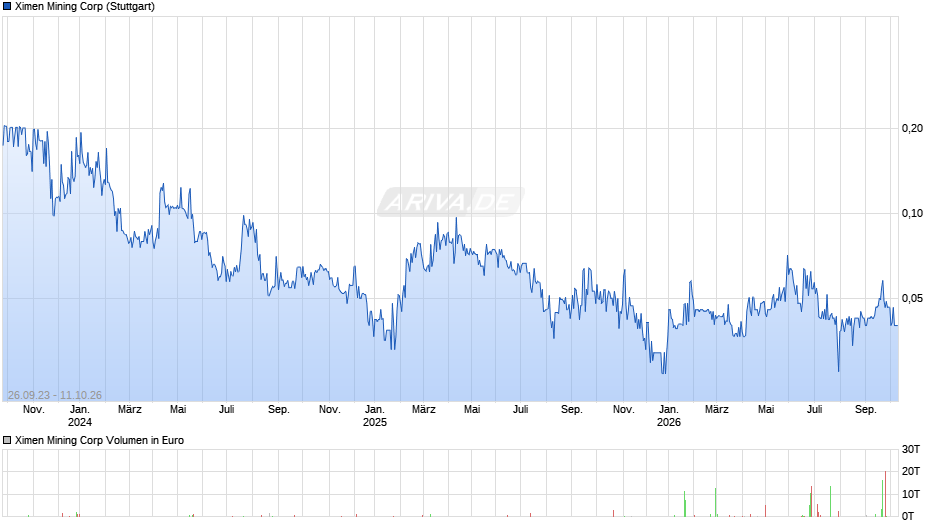Click the blue Ximen Mining Corp legend square
940x526 pixels.
pos(7,7)
